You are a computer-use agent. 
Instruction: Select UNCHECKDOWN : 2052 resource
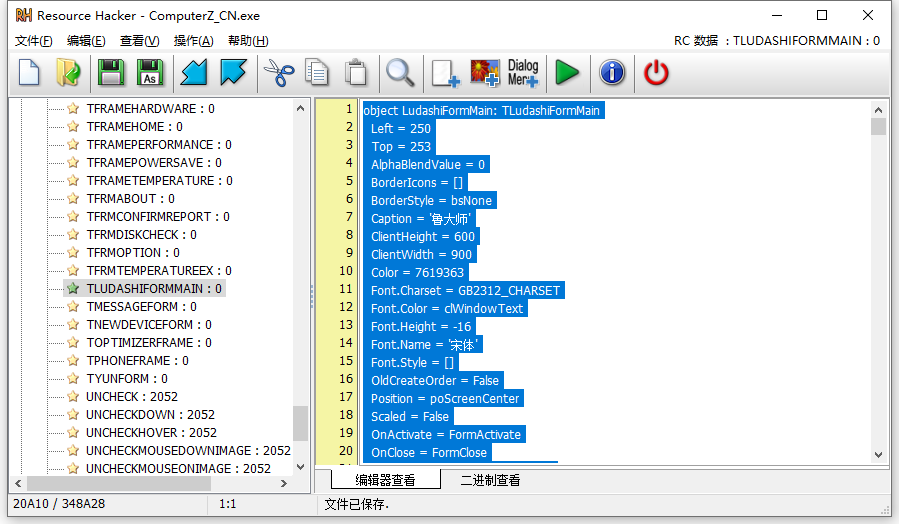[150, 414]
